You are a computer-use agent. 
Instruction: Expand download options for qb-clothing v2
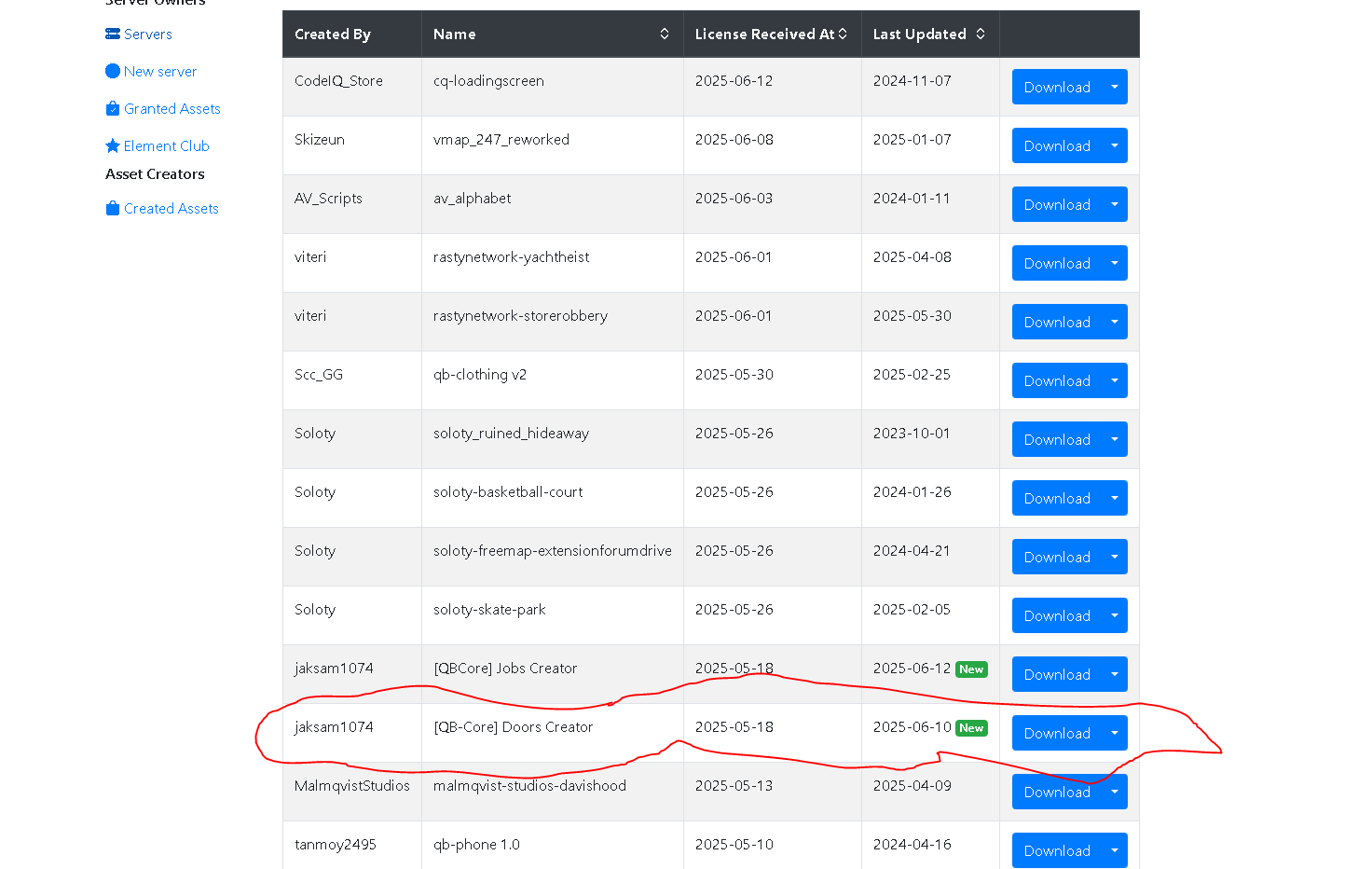[1115, 380]
